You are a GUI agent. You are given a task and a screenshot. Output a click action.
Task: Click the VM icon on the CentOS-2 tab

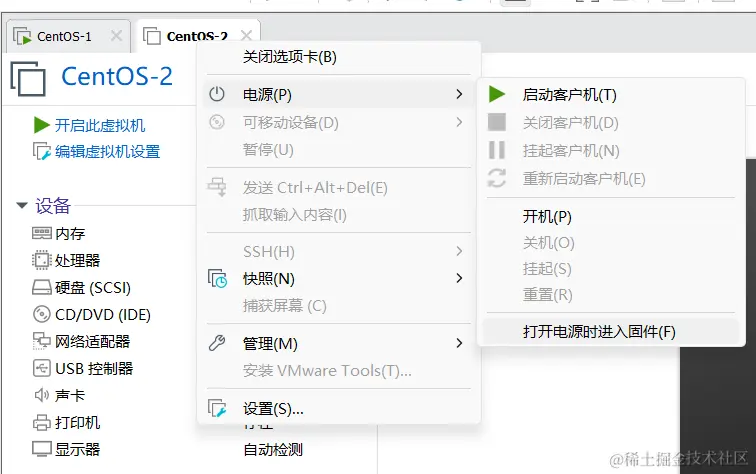click(x=152, y=36)
